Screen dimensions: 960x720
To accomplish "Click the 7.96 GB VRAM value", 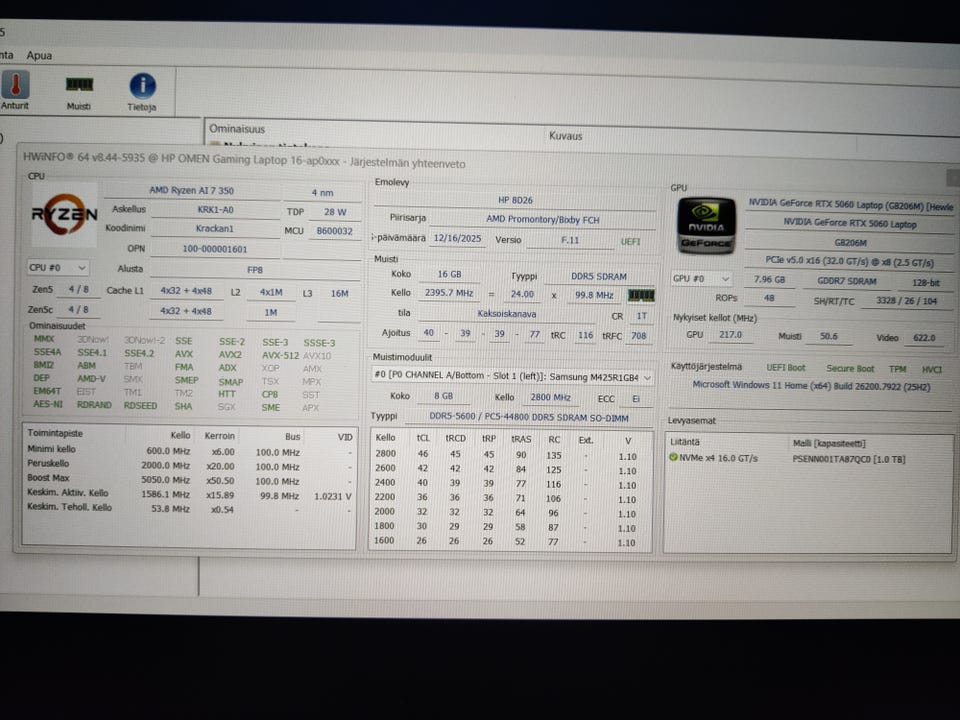I will (x=770, y=279).
